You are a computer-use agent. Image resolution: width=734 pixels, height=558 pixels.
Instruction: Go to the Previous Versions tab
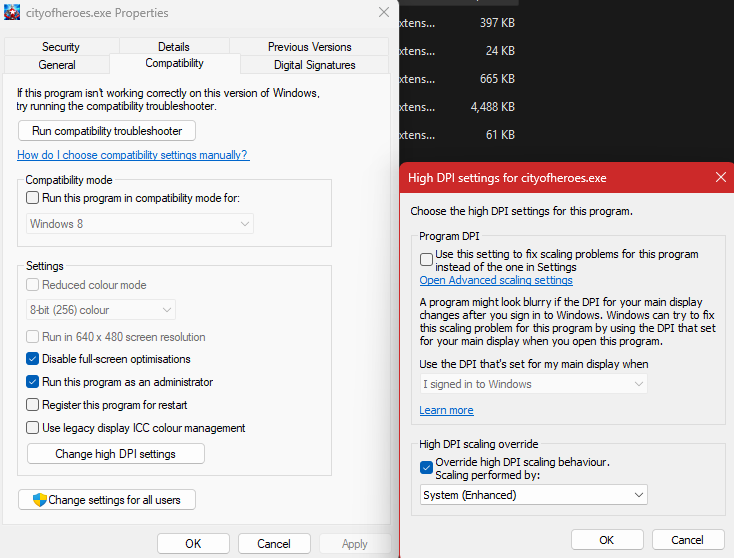tap(309, 47)
